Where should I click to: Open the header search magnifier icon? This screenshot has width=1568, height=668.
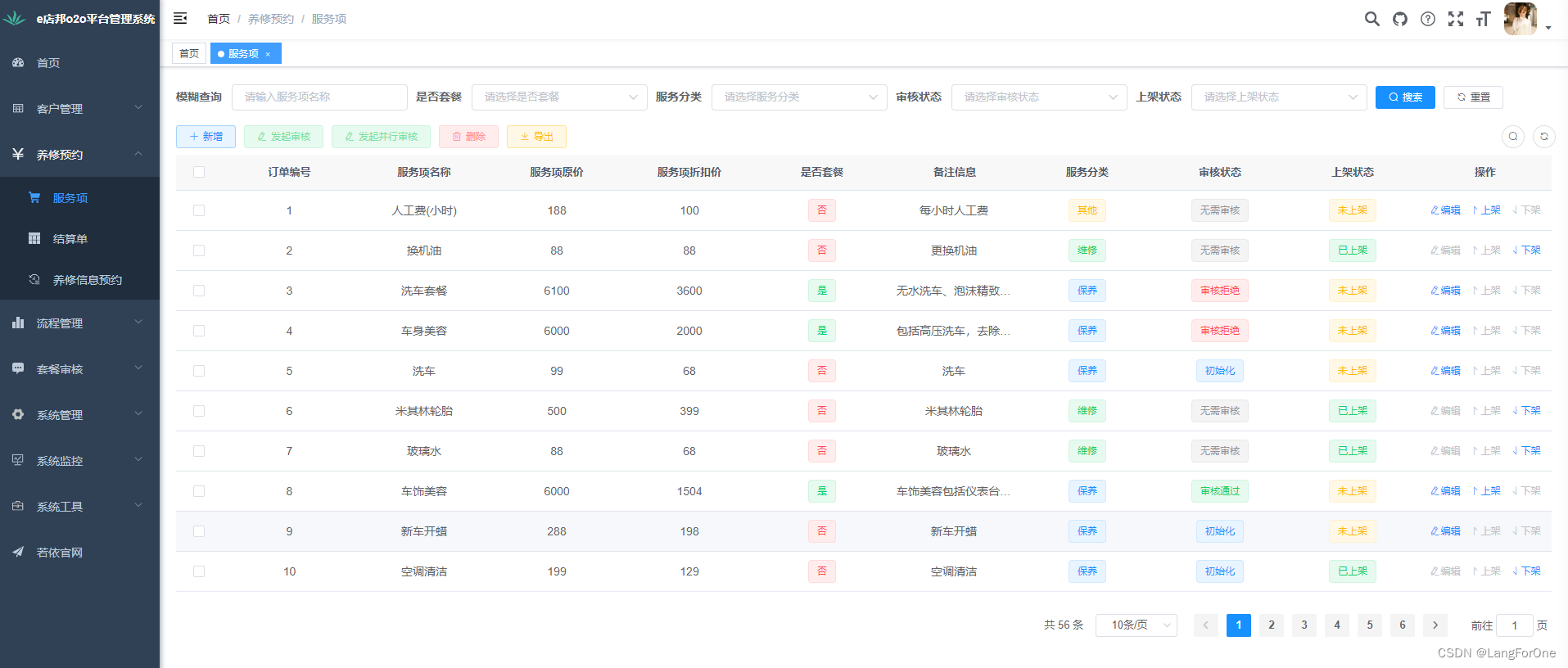(x=1371, y=19)
